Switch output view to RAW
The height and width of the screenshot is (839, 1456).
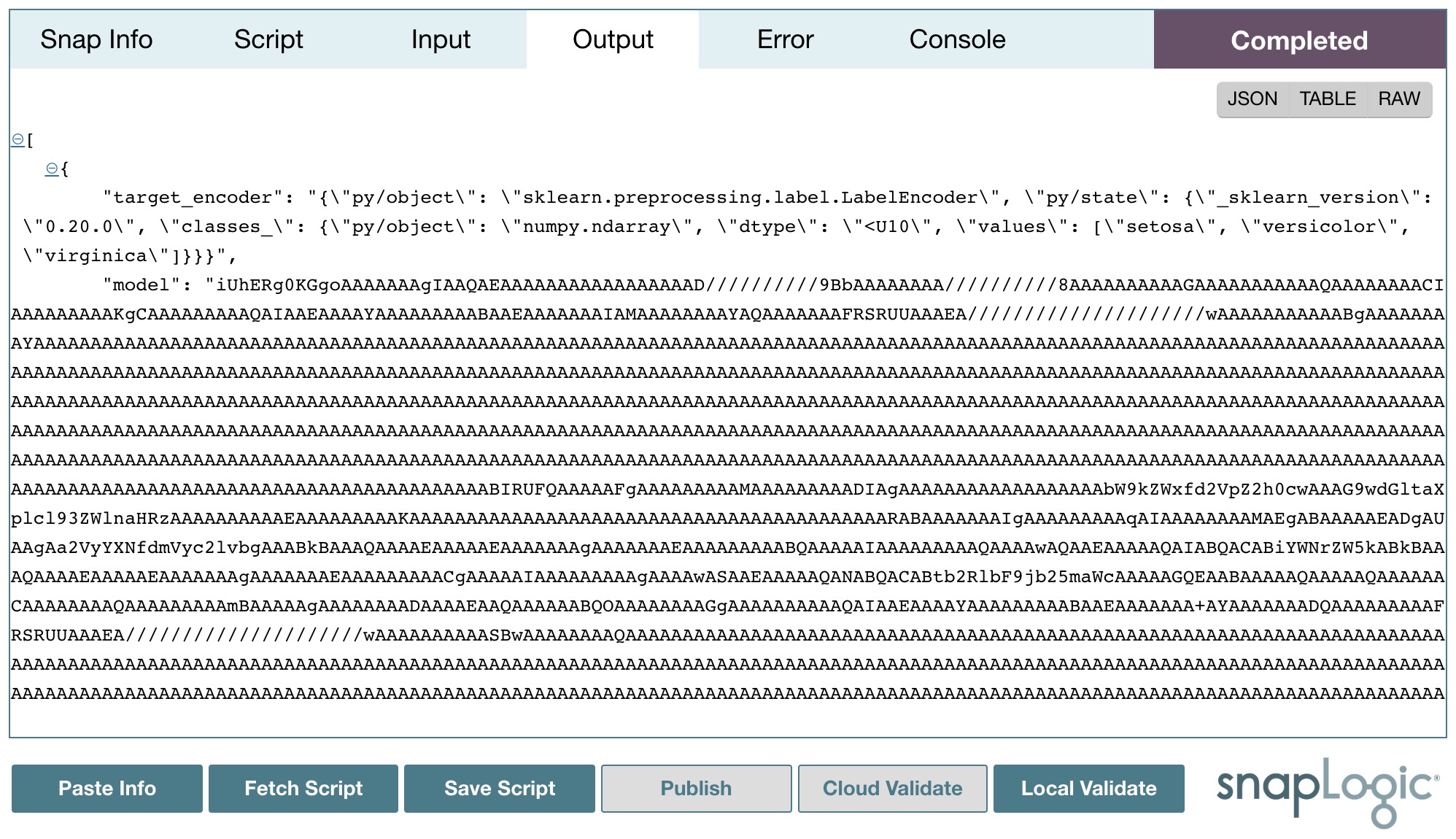click(x=1398, y=98)
